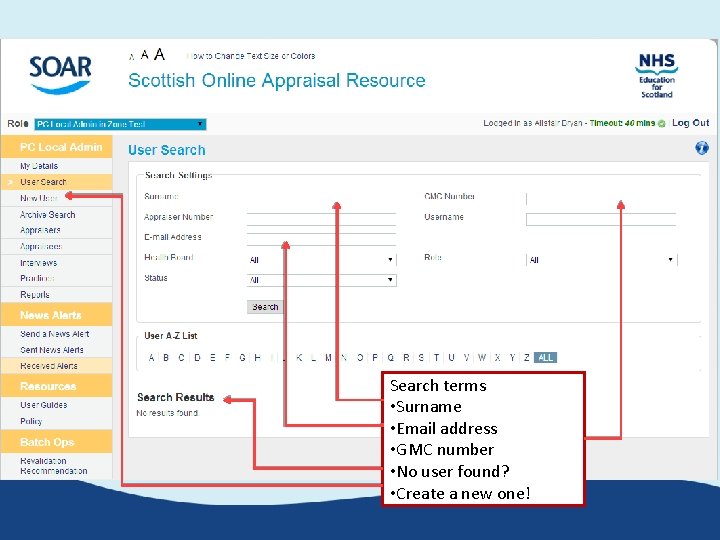Image resolution: width=720 pixels, height=540 pixels.
Task: Open Appraisers in sidebar
Action: 40,230
